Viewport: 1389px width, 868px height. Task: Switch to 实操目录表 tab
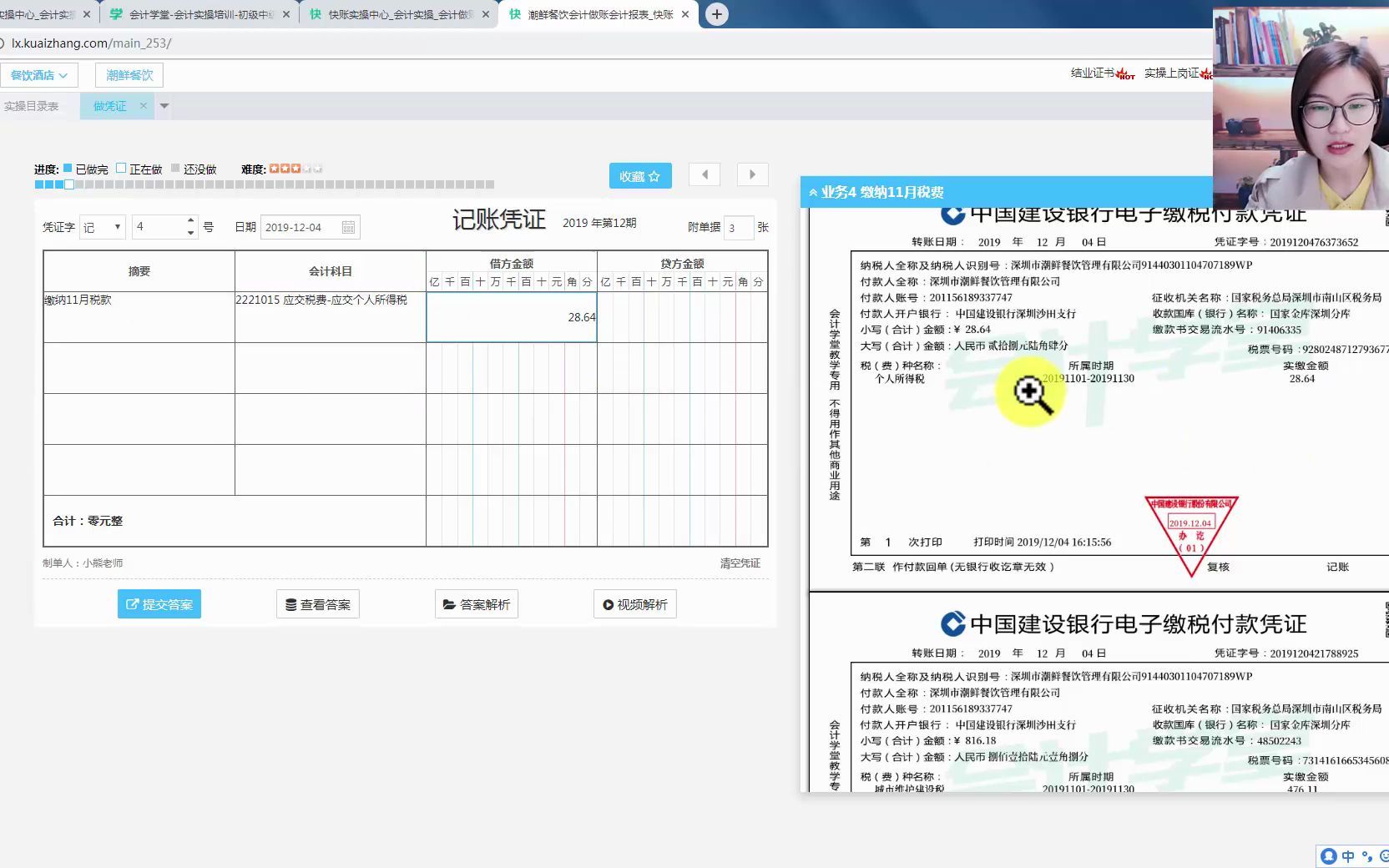32,106
